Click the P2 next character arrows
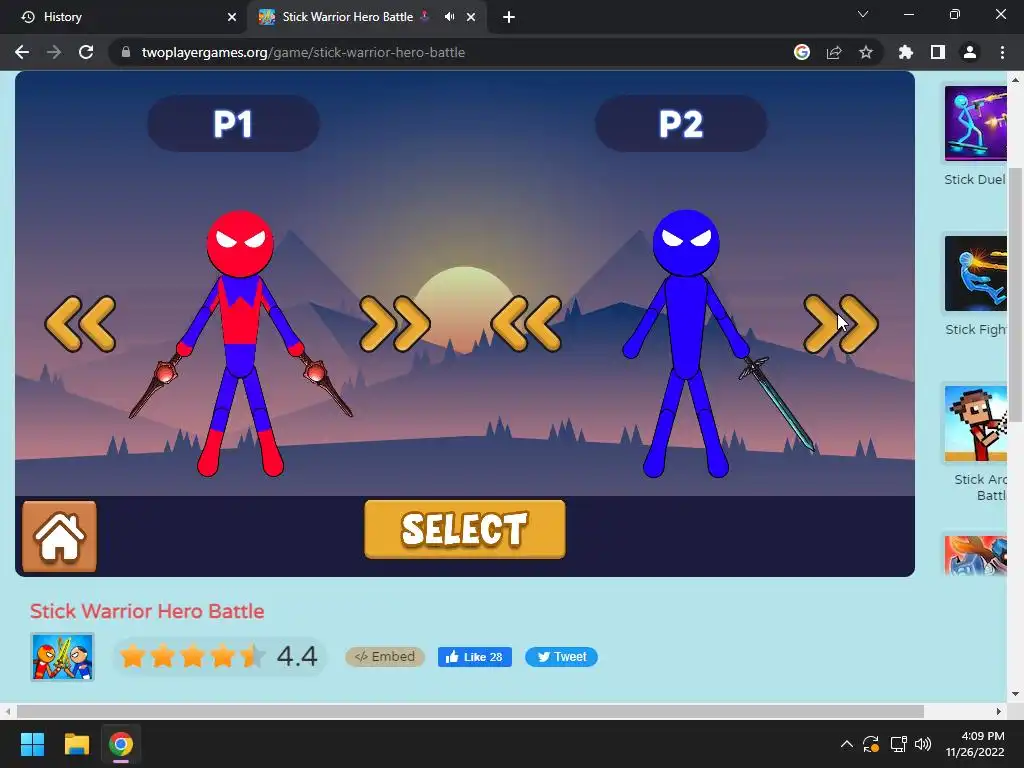 tap(840, 324)
